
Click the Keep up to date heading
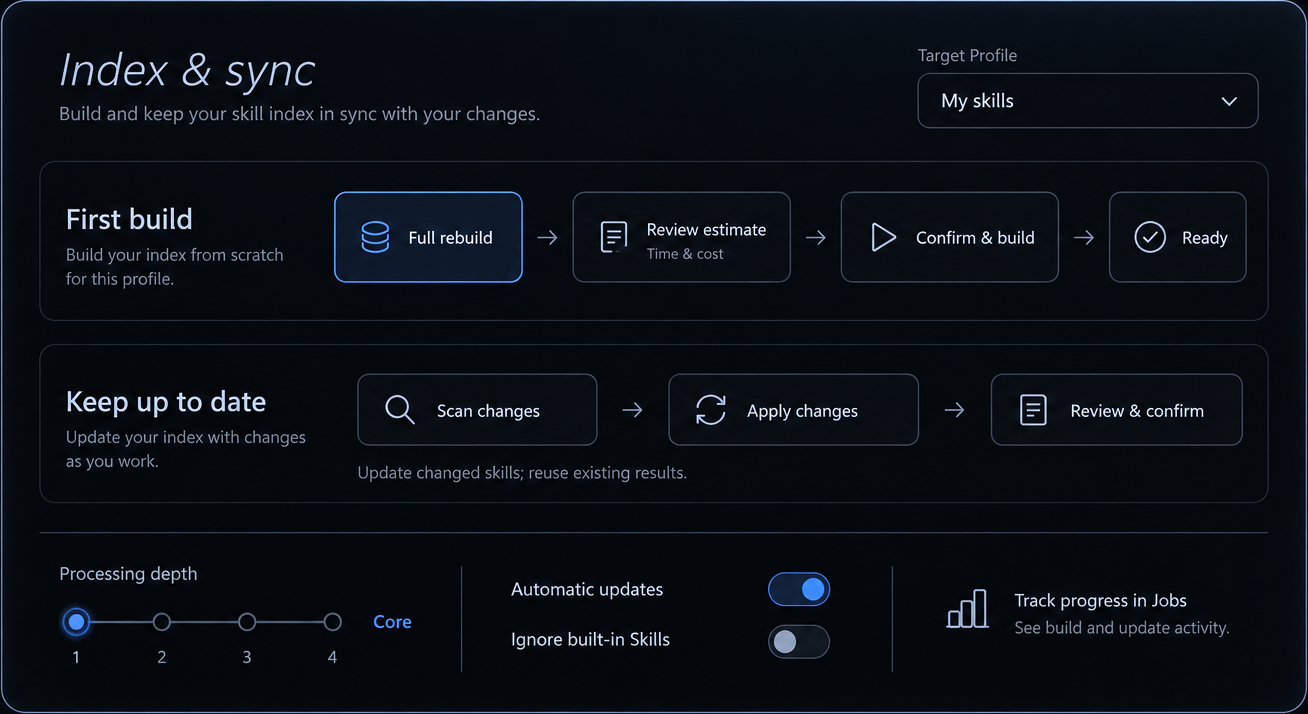(x=166, y=402)
